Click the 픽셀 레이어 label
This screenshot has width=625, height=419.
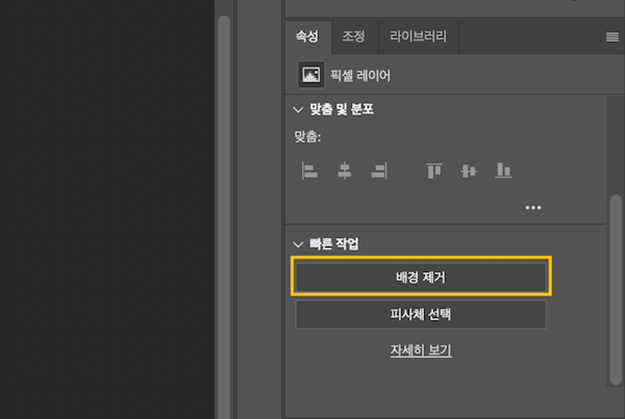click(360, 75)
